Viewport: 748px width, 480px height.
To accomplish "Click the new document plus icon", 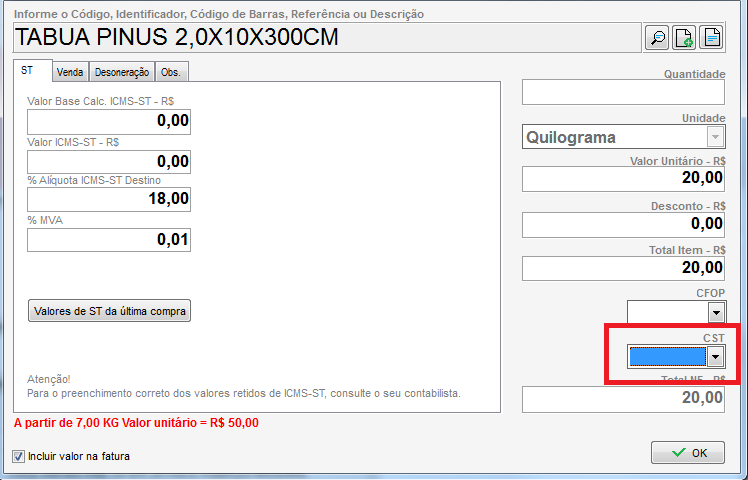I will [684, 38].
